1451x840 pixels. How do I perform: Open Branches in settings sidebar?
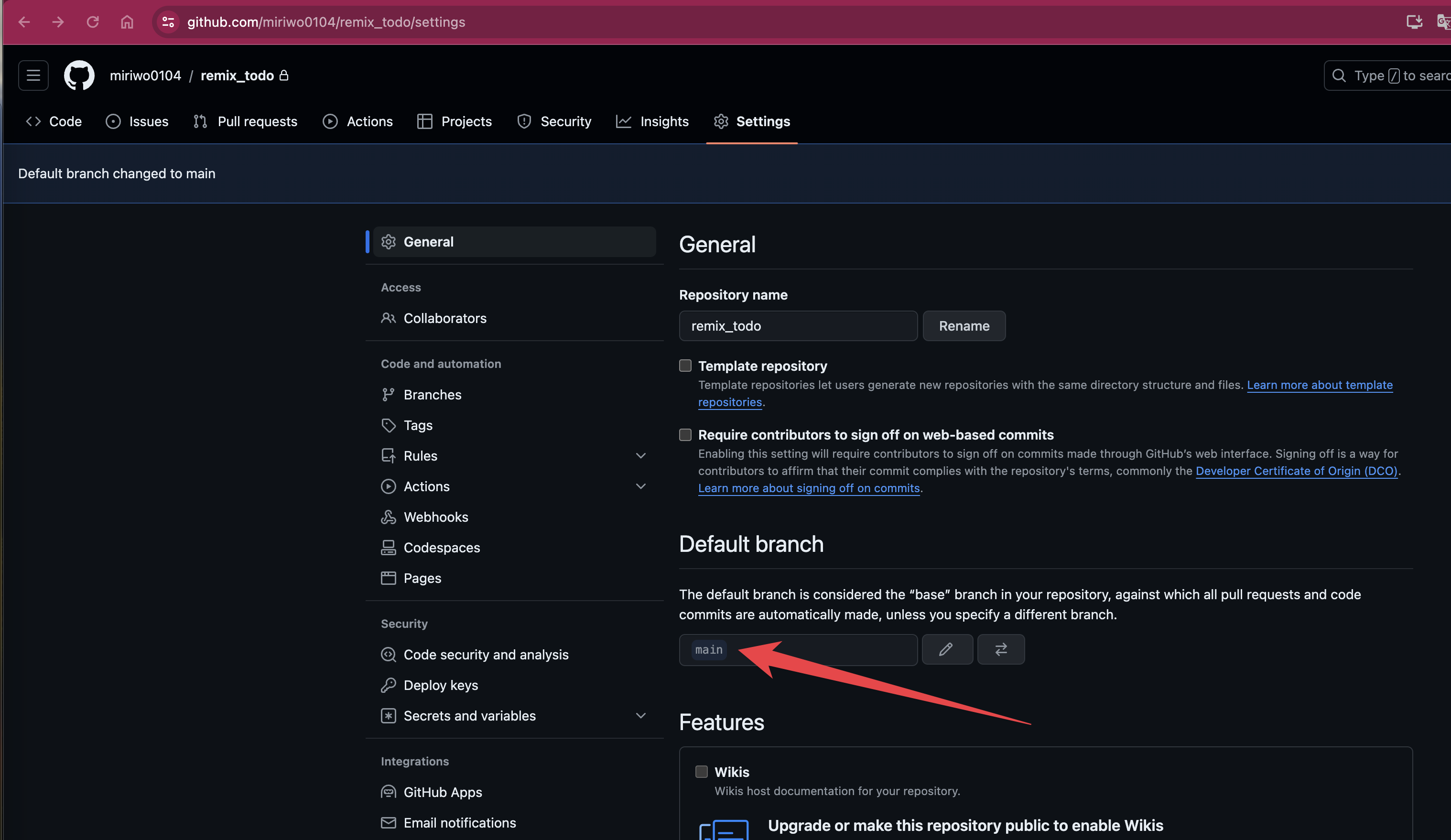click(433, 395)
